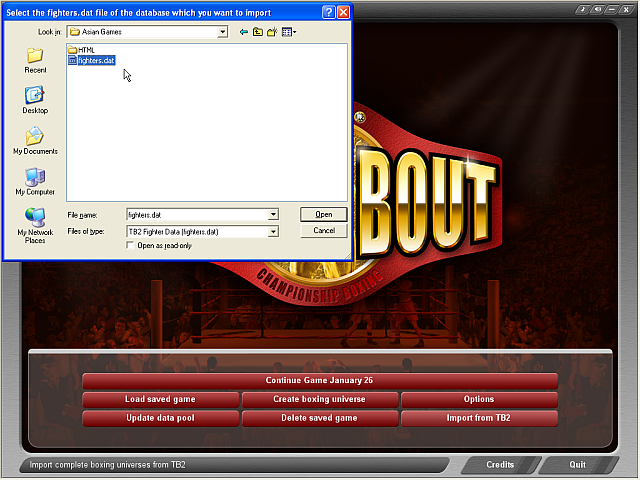Create a new folder in dialog
This screenshot has width=640, height=480.
click(x=272, y=32)
